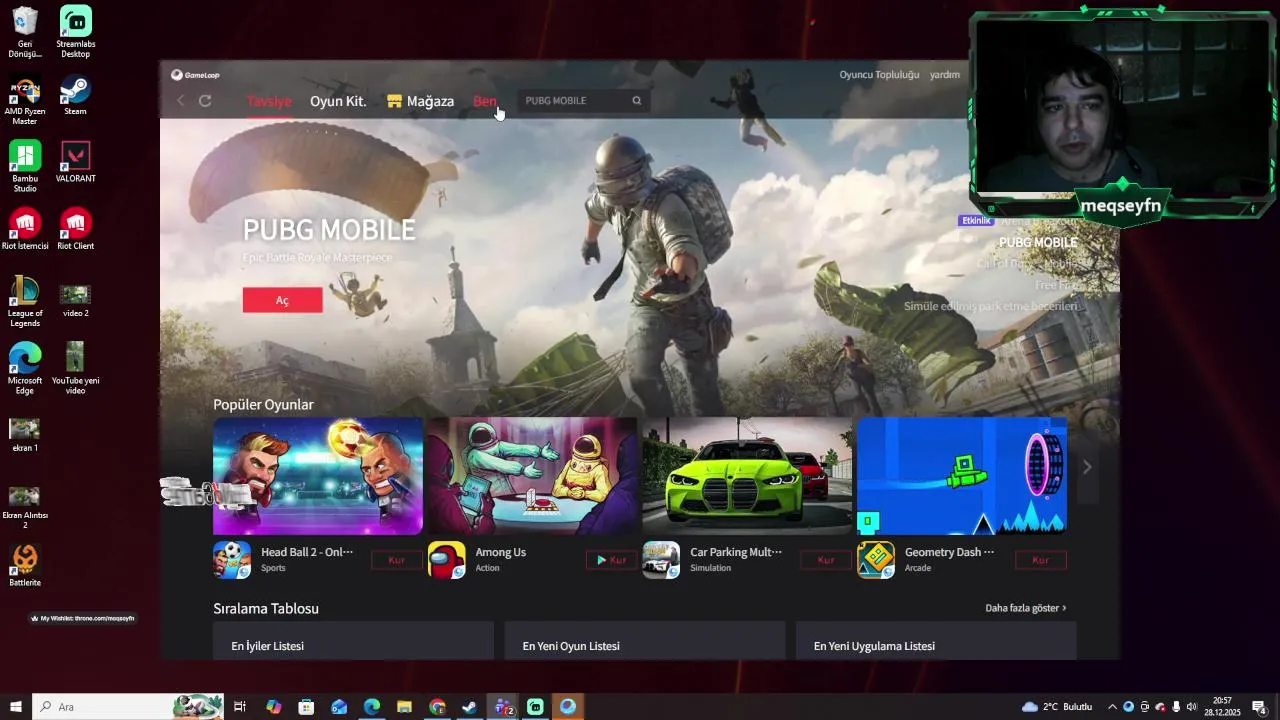
Task: Switch to the Tavsiye tab
Action: 269,102
